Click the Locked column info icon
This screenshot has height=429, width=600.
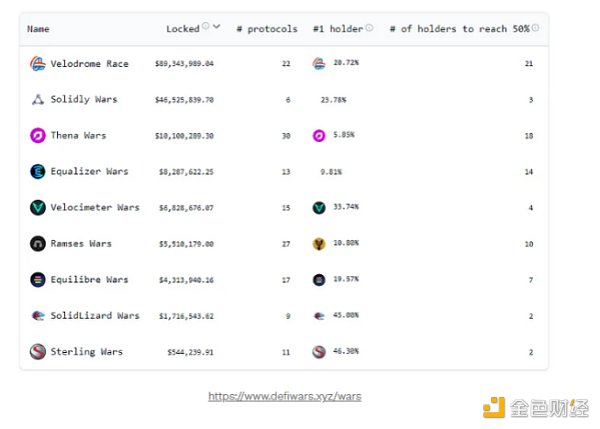pos(206,28)
